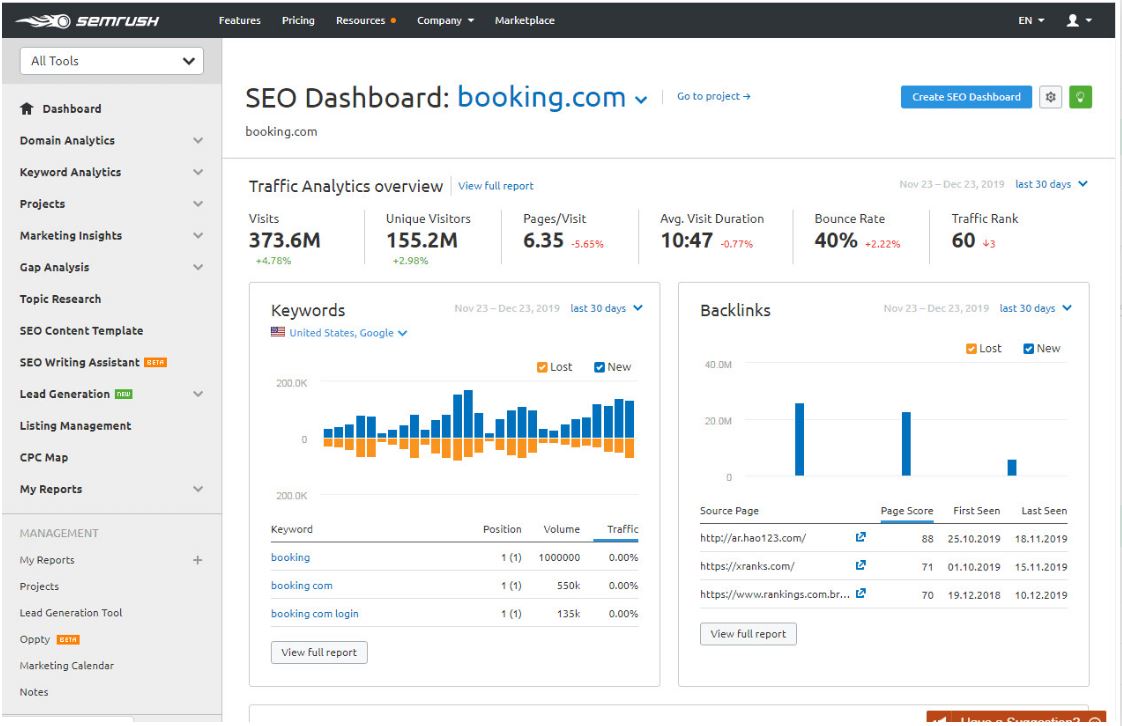Open the All Tools dropdown
The width and height of the screenshot is (1122, 726).
click(111, 61)
